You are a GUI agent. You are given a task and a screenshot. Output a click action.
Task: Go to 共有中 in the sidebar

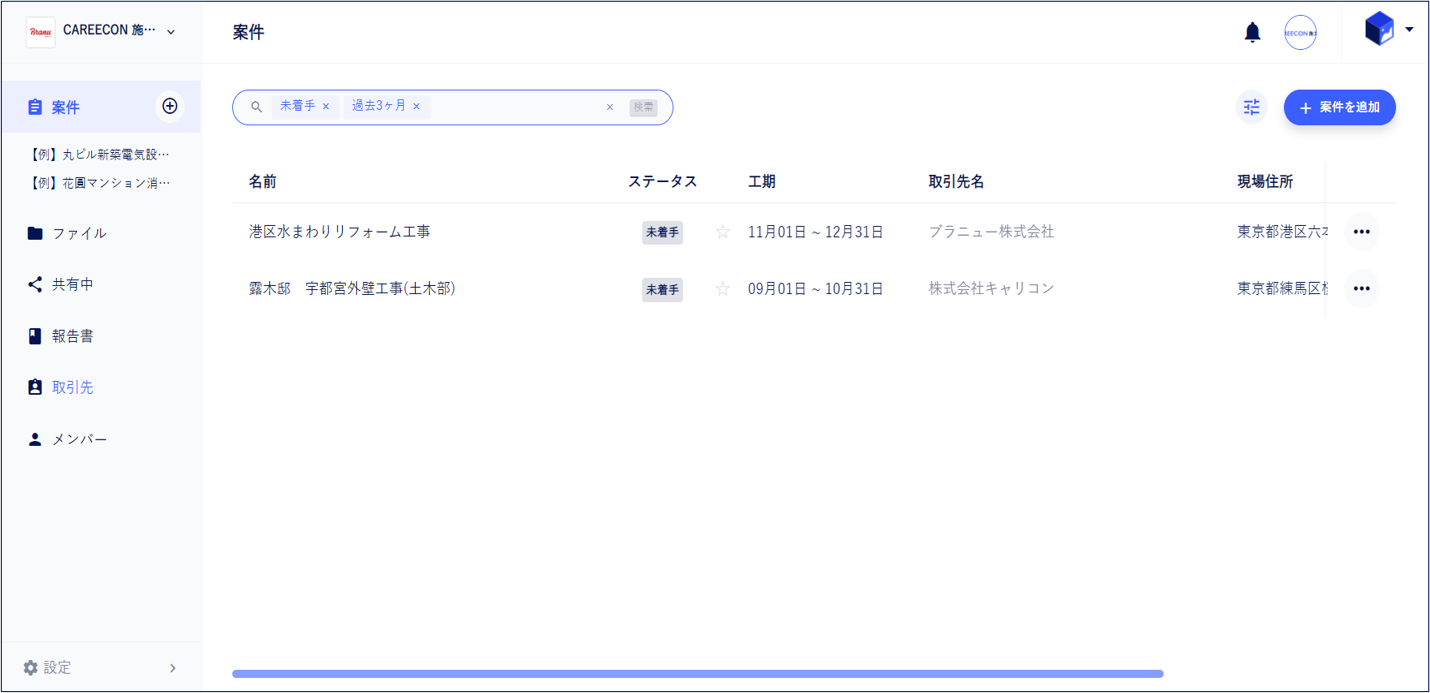pos(73,284)
